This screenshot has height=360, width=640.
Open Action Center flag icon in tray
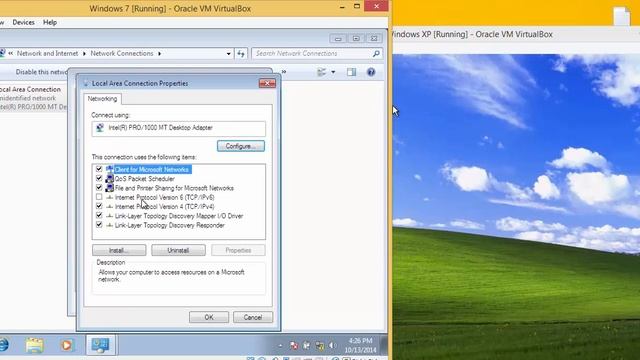point(294,346)
